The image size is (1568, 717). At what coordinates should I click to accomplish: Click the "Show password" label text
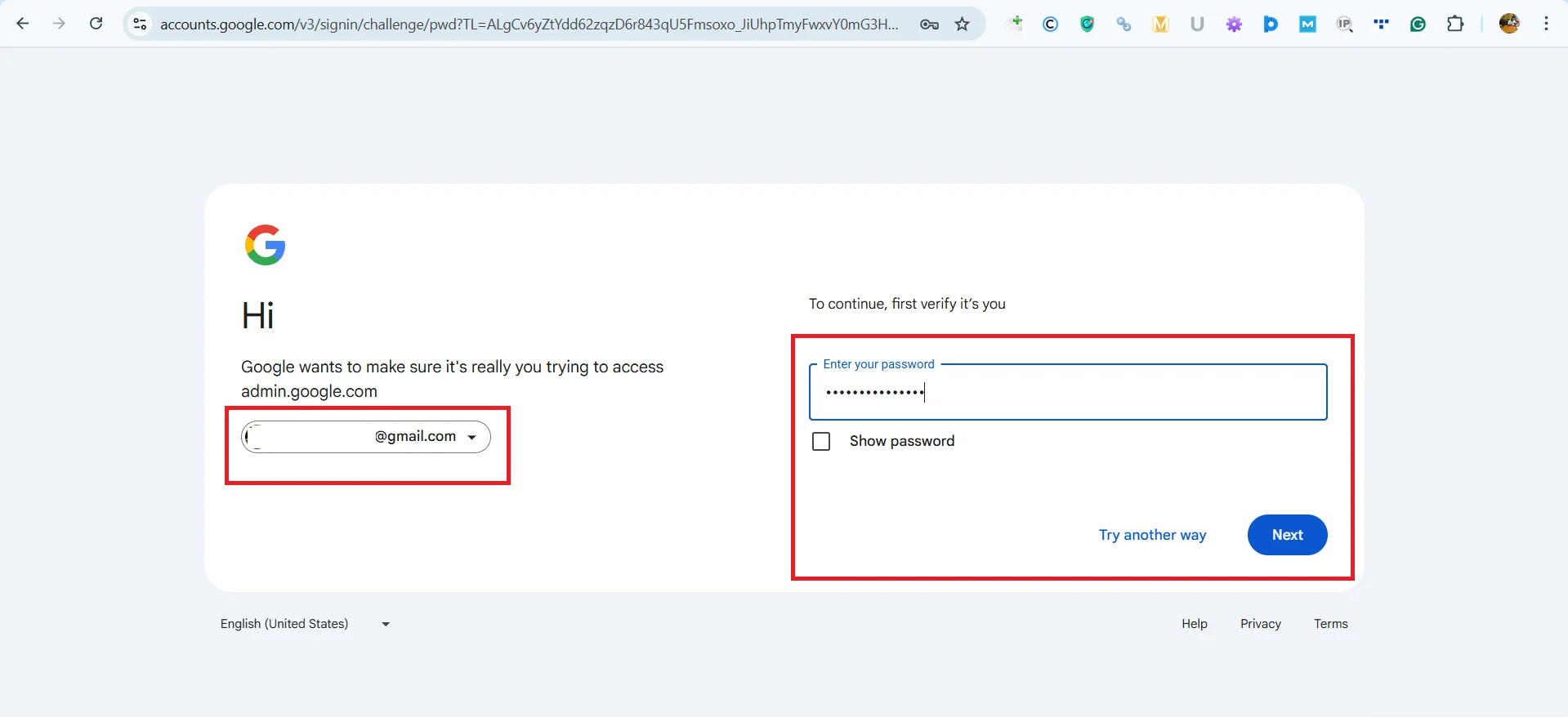(x=902, y=441)
